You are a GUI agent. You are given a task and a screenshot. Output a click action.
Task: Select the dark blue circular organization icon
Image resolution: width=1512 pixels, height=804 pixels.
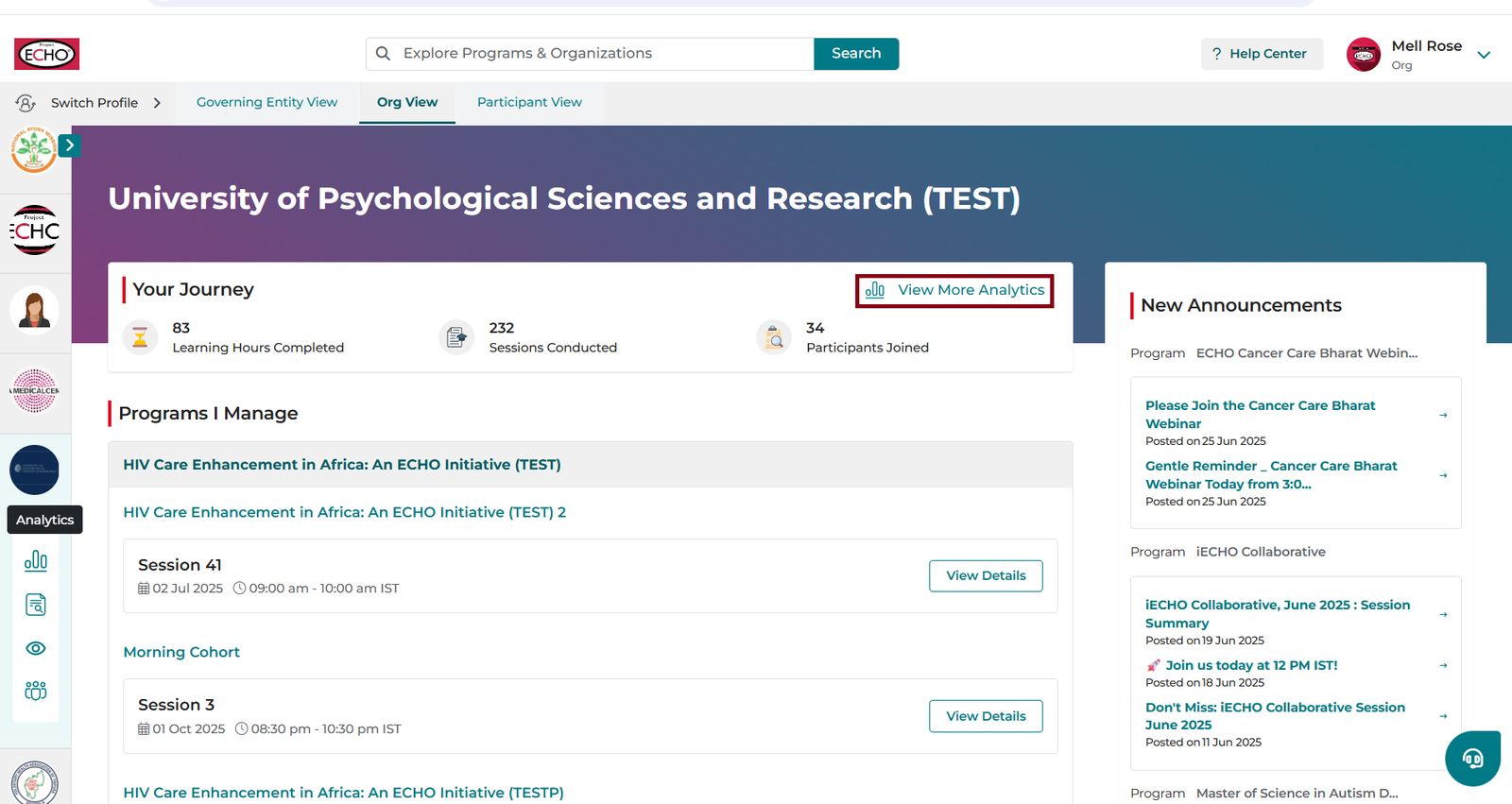[x=35, y=470]
